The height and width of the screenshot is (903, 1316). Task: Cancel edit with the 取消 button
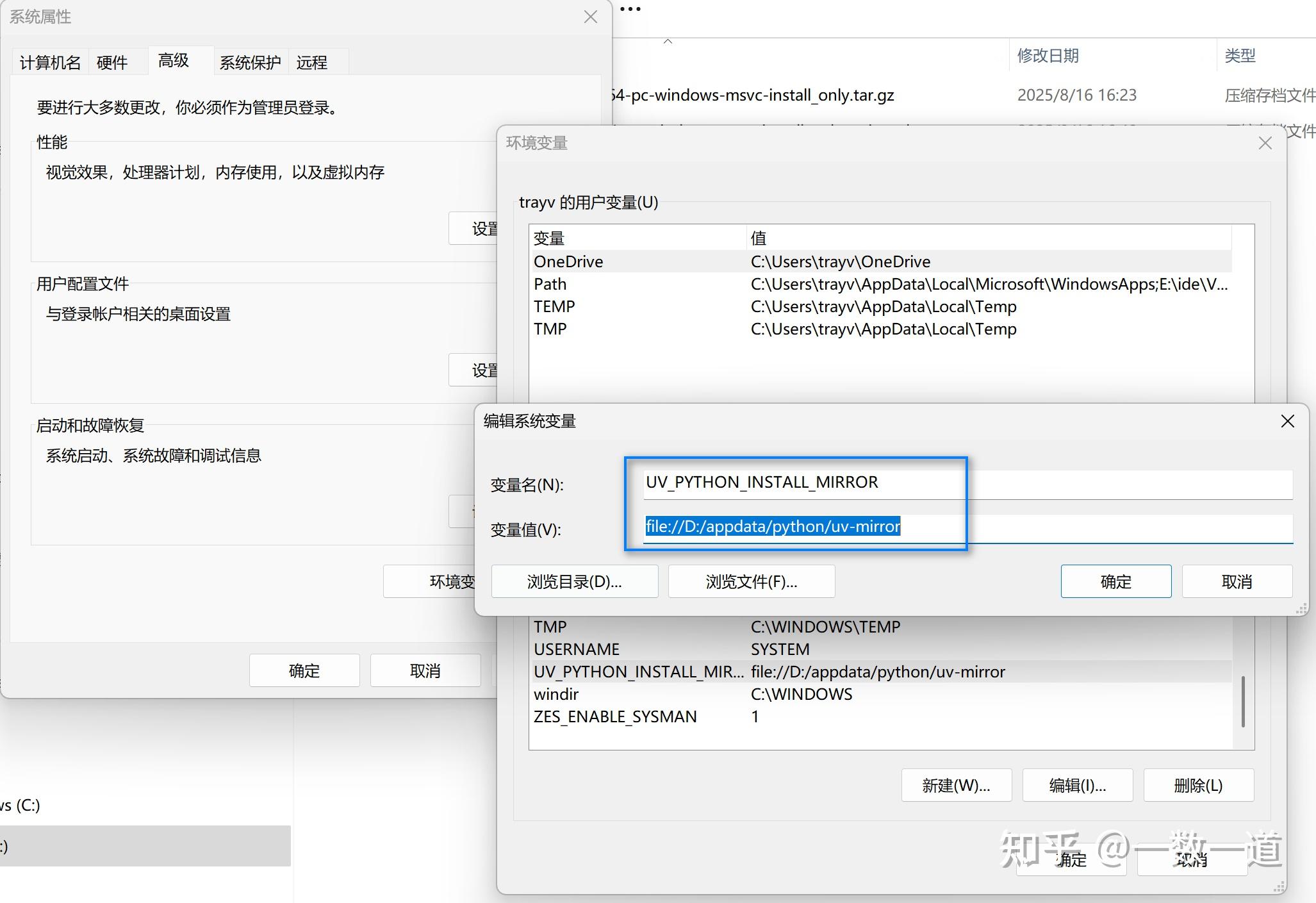point(1237,581)
